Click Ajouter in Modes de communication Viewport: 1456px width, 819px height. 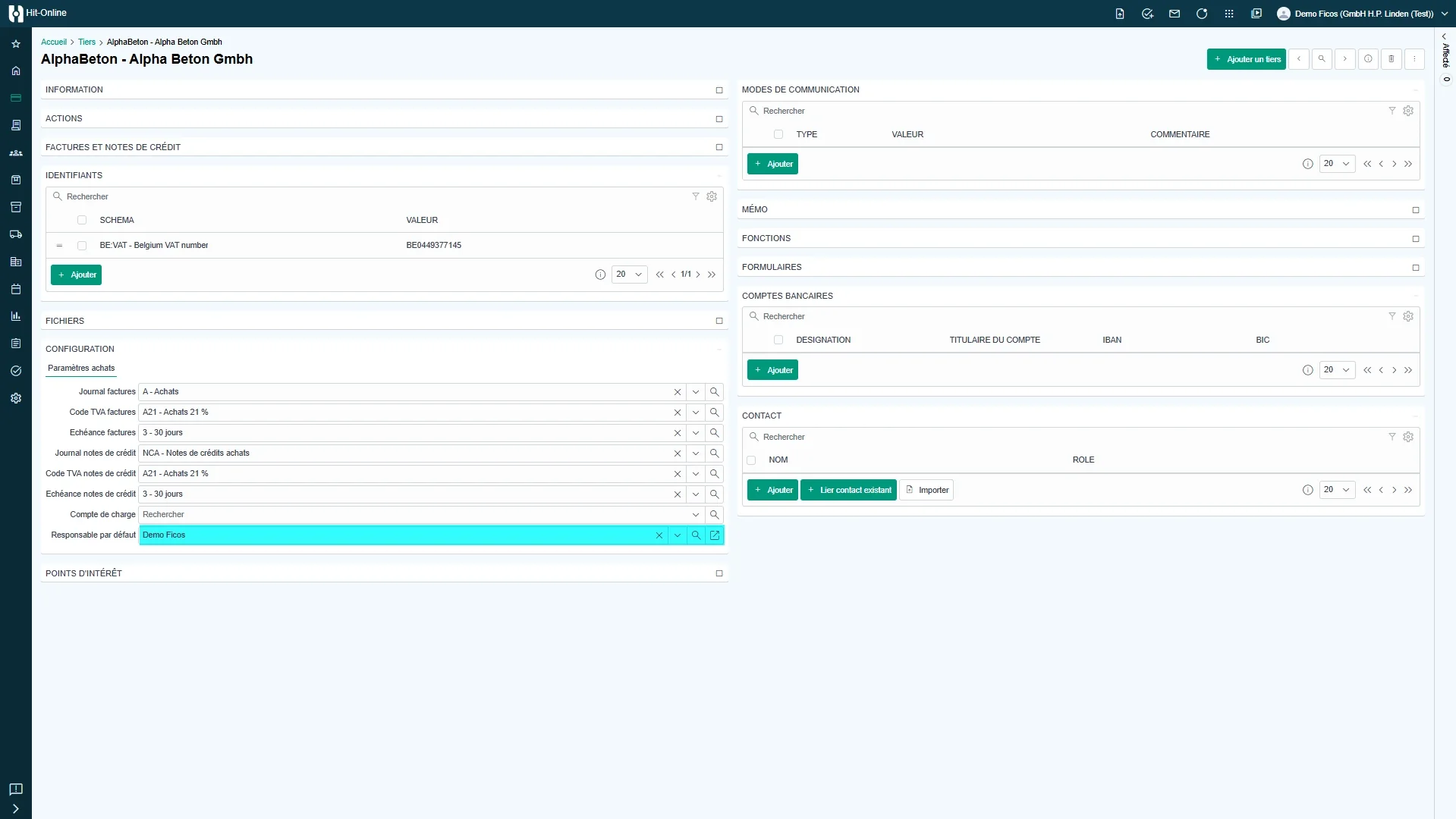(772, 164)
